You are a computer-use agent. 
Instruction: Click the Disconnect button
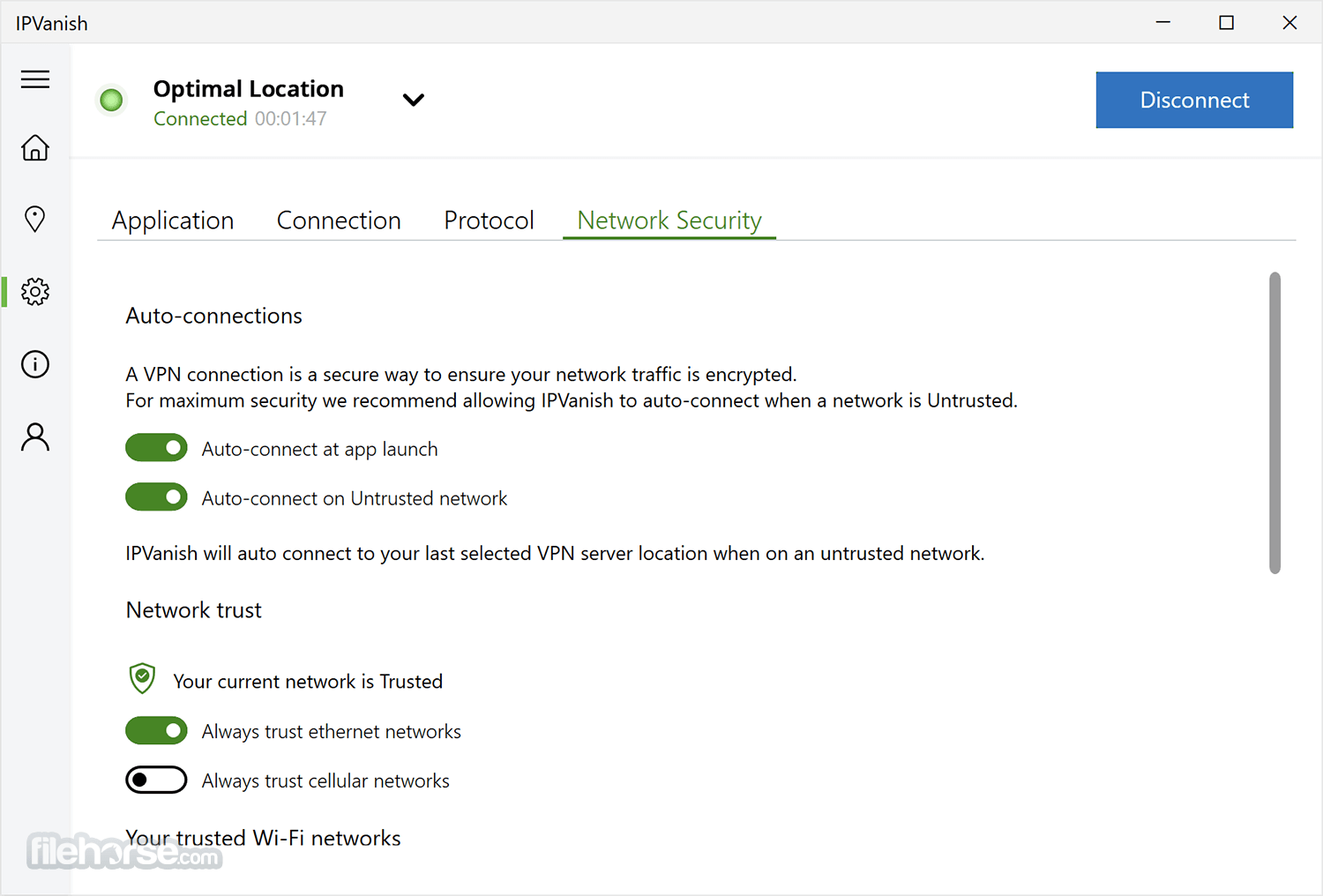click(x=1194, y=100)
